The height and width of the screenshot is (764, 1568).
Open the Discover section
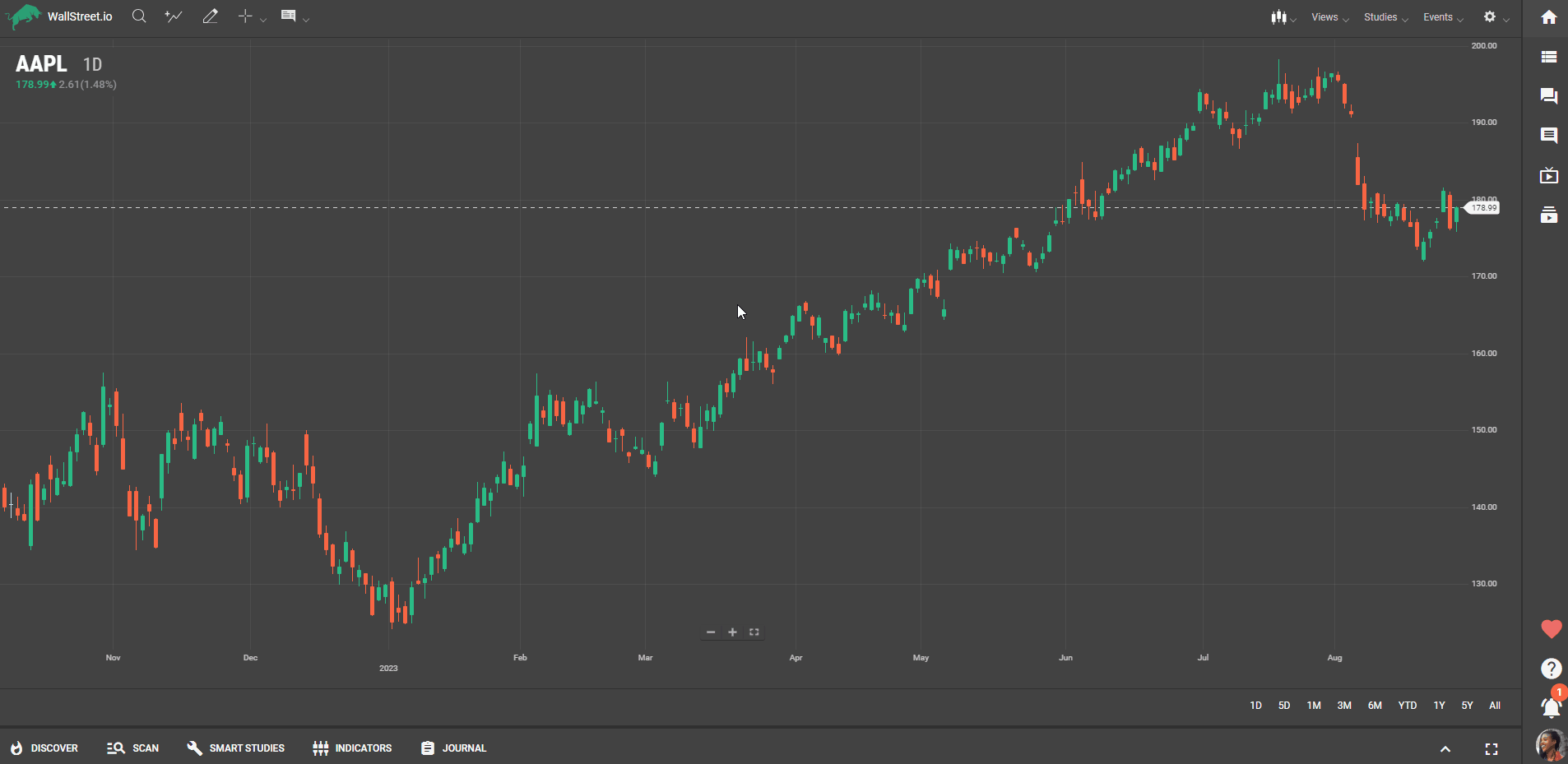[x=44, y=748]
